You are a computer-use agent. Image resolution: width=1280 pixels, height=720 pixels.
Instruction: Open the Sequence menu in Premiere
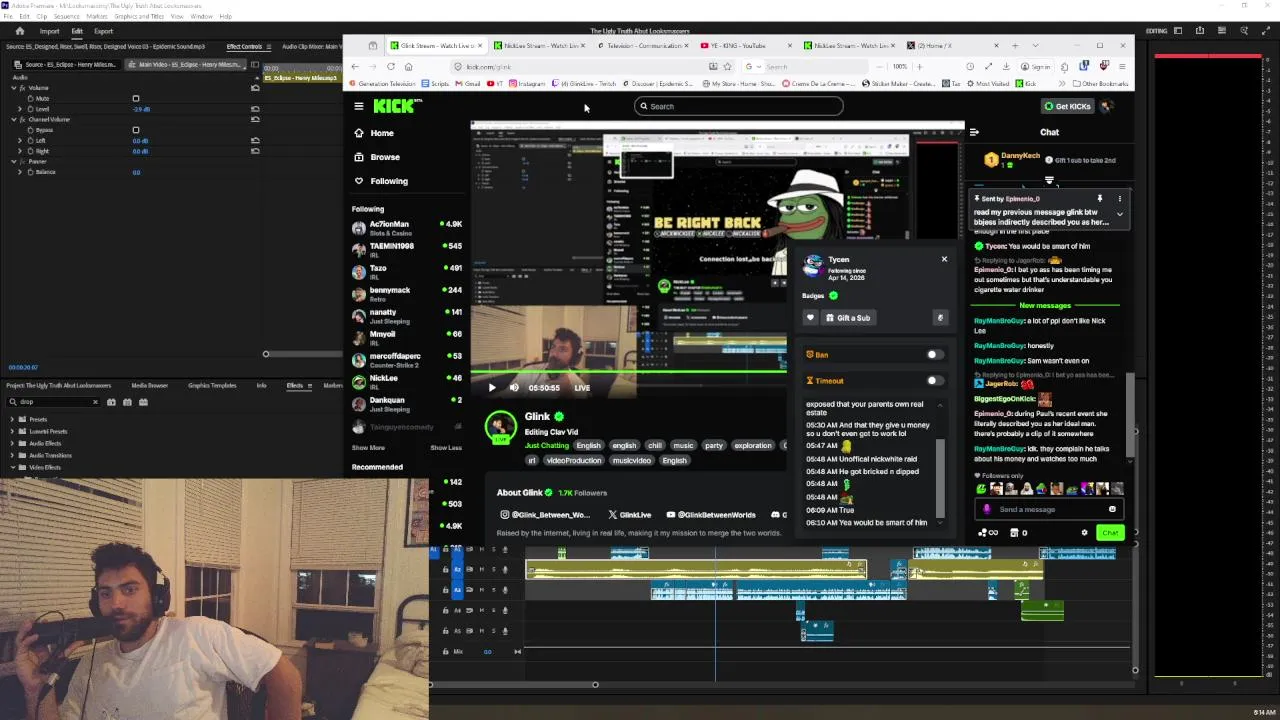click(x=66, y=17)
